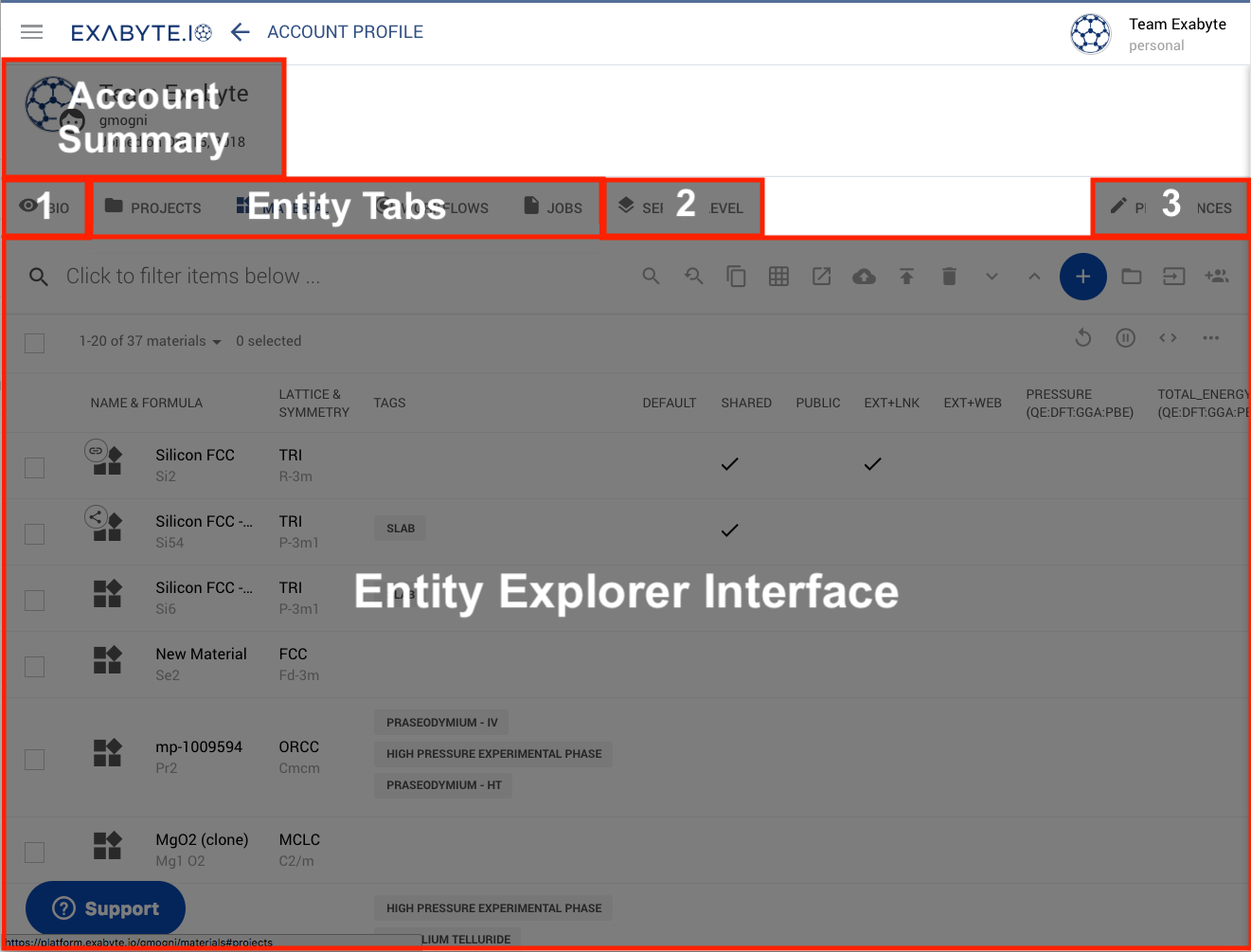Click the add-collaborators (person plus) icon
The image size is (1251, 952).
1217,276
